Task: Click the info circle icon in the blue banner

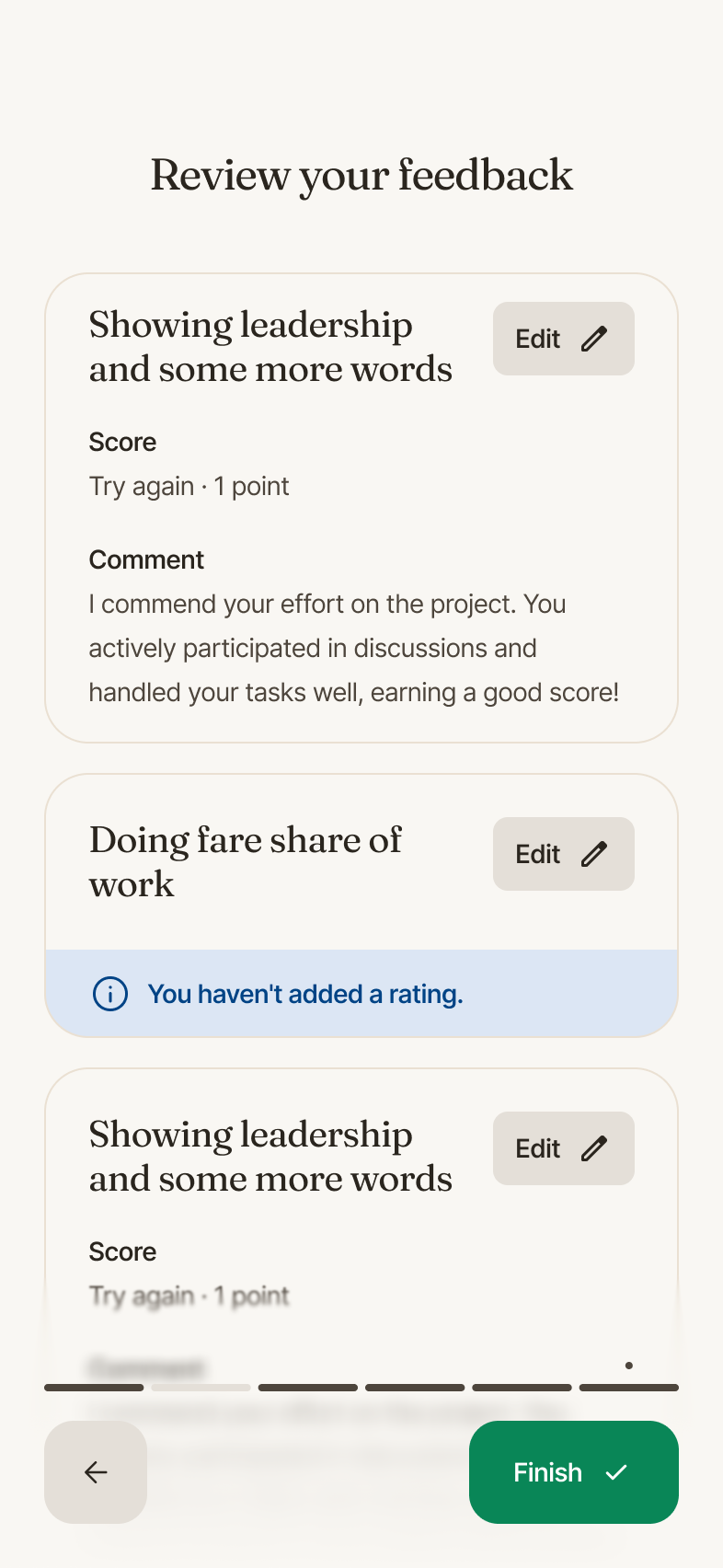Action: [110, 994]
